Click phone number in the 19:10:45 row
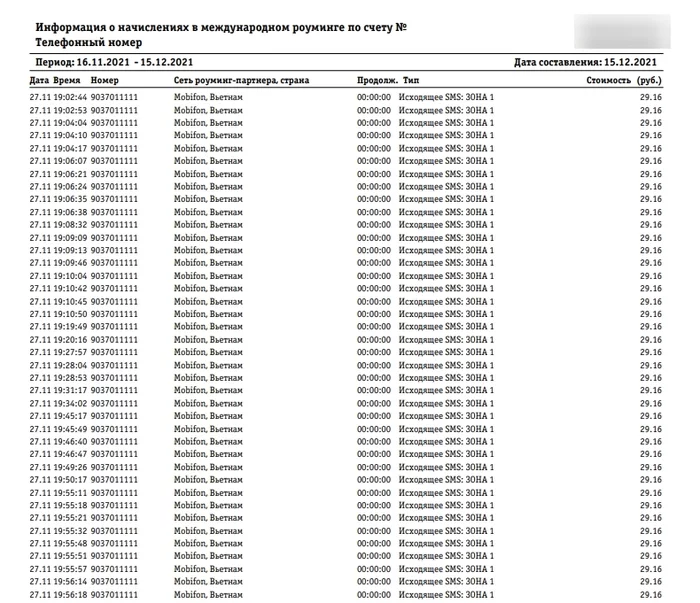Viewport: 700px width, 603px height. pyautogui.click(x=114, y=302)
